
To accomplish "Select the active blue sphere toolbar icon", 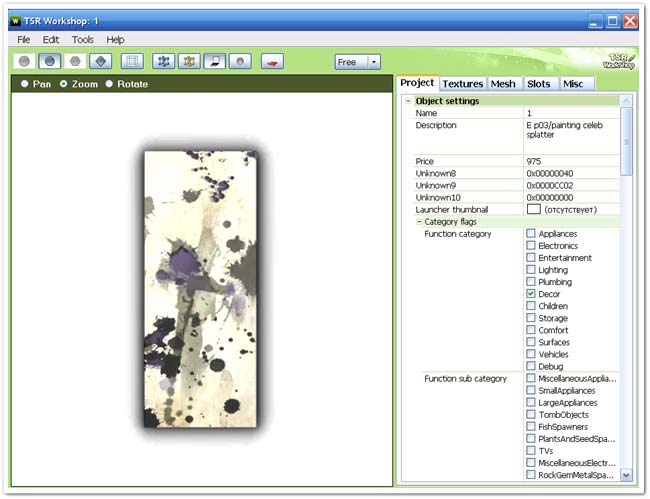I will [x=50, y=61].
